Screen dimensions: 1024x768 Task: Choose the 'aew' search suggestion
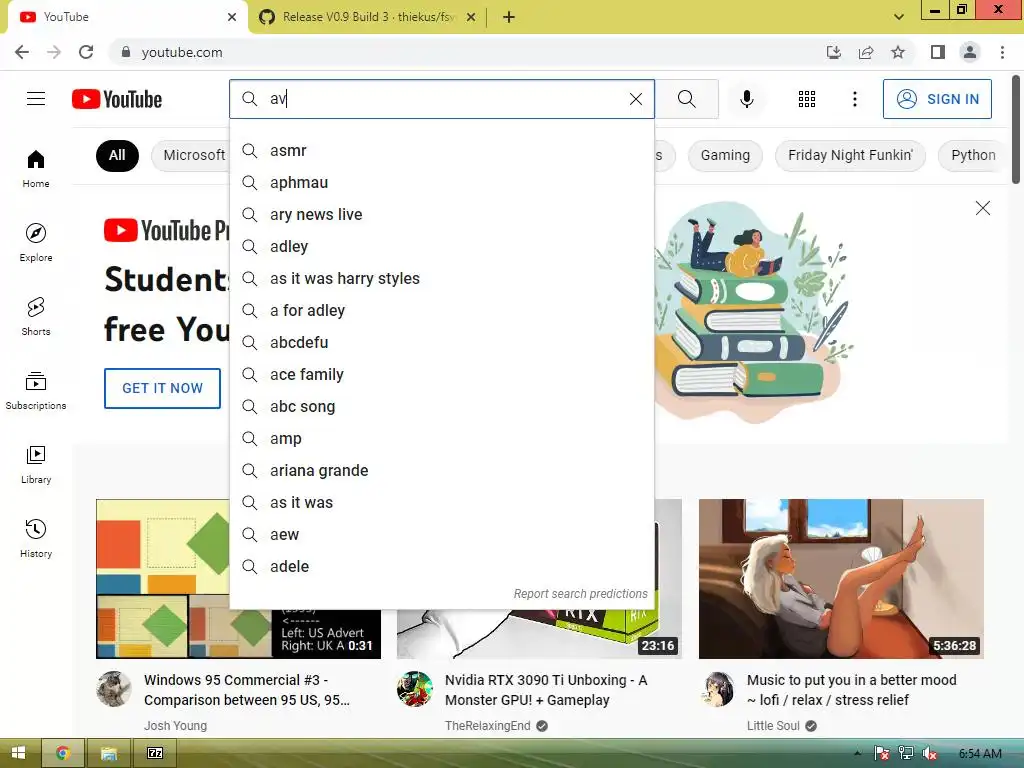442,535
